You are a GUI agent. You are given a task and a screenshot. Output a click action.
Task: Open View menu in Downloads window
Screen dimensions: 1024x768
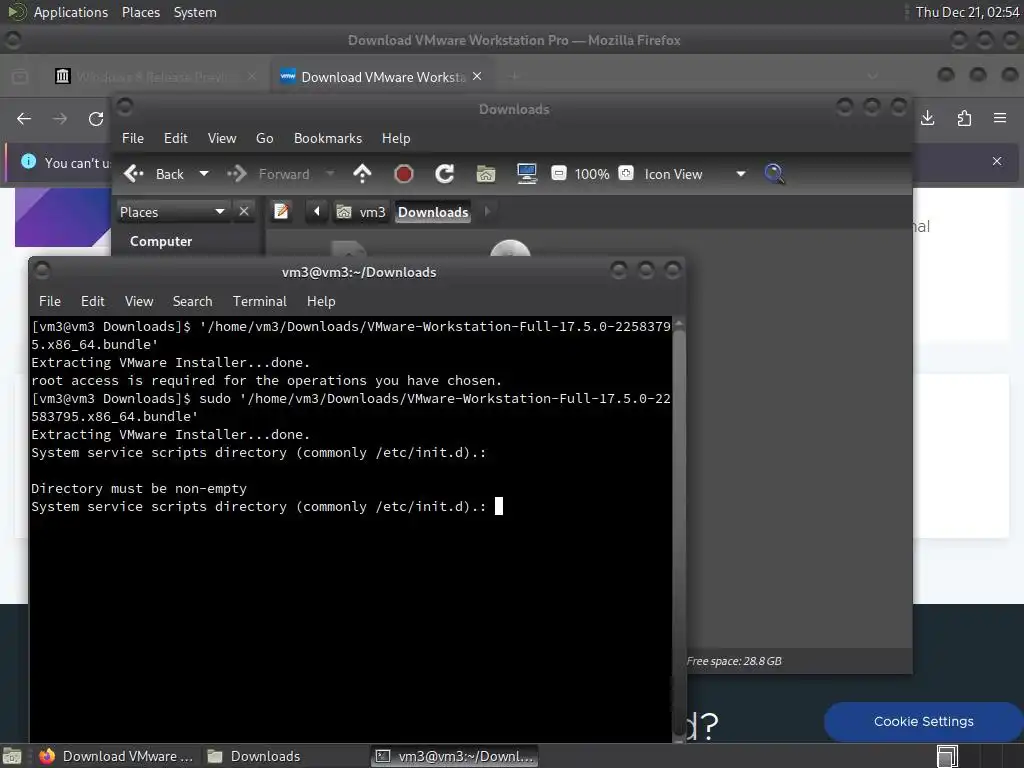pyautogui.click(x=222, y=138)
